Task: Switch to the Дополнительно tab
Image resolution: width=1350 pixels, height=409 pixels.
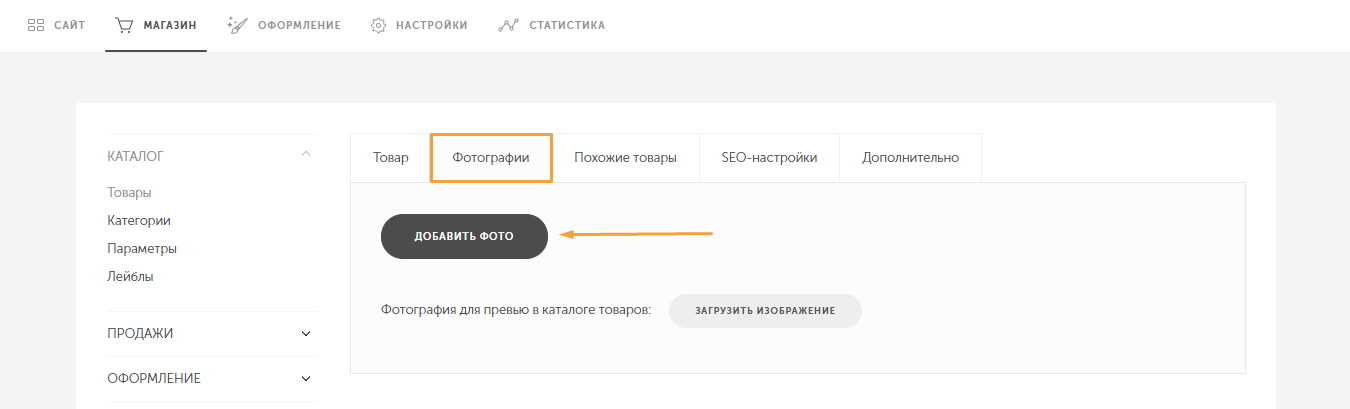Action: point(910,158)
